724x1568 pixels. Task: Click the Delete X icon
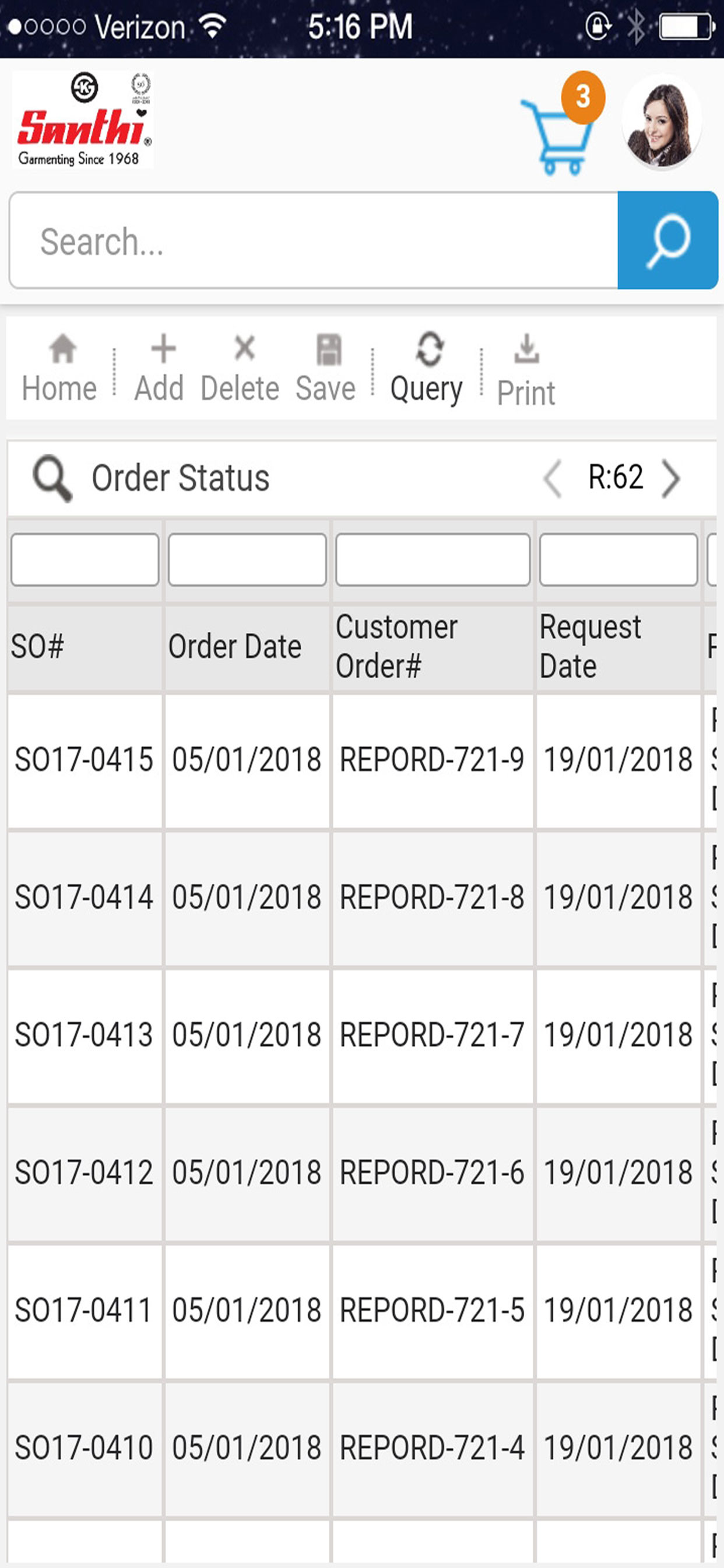245,348
